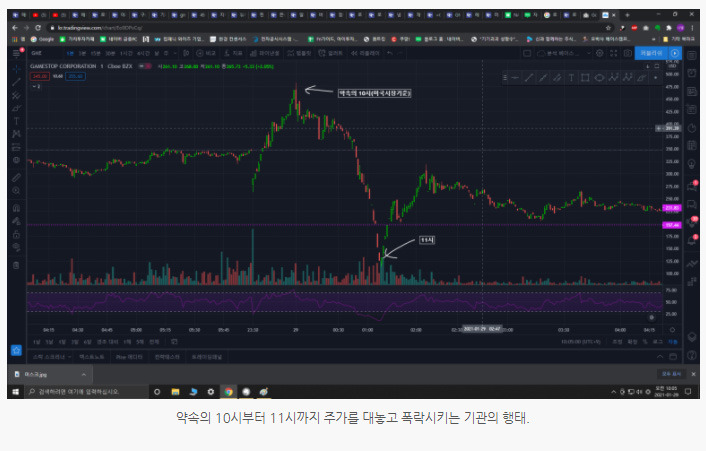Click the blue 퍼블리쉬 publish button
Screen dimensions: 706x451
652,53
